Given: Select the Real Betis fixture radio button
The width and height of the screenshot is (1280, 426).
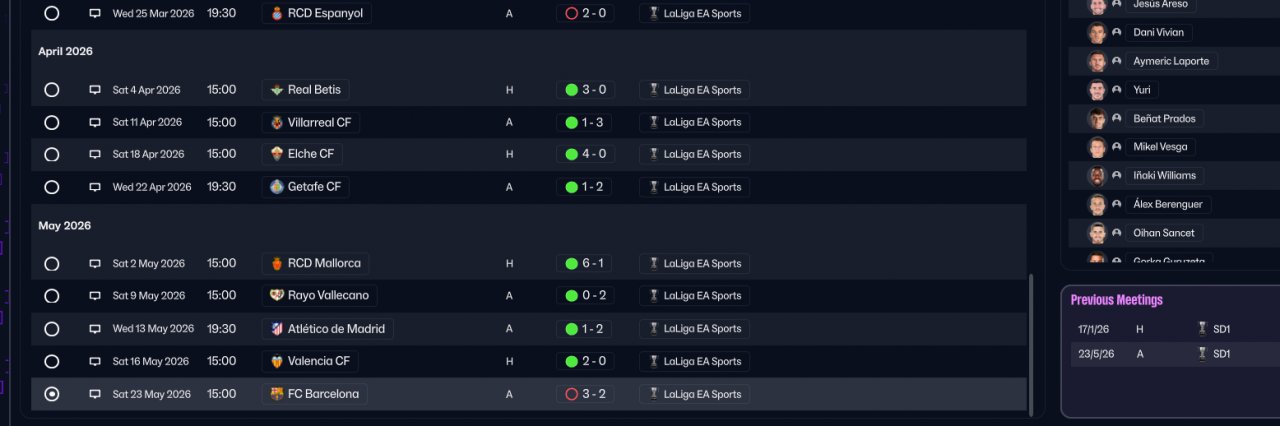Looking at the screenshot, I should (52, 90).
